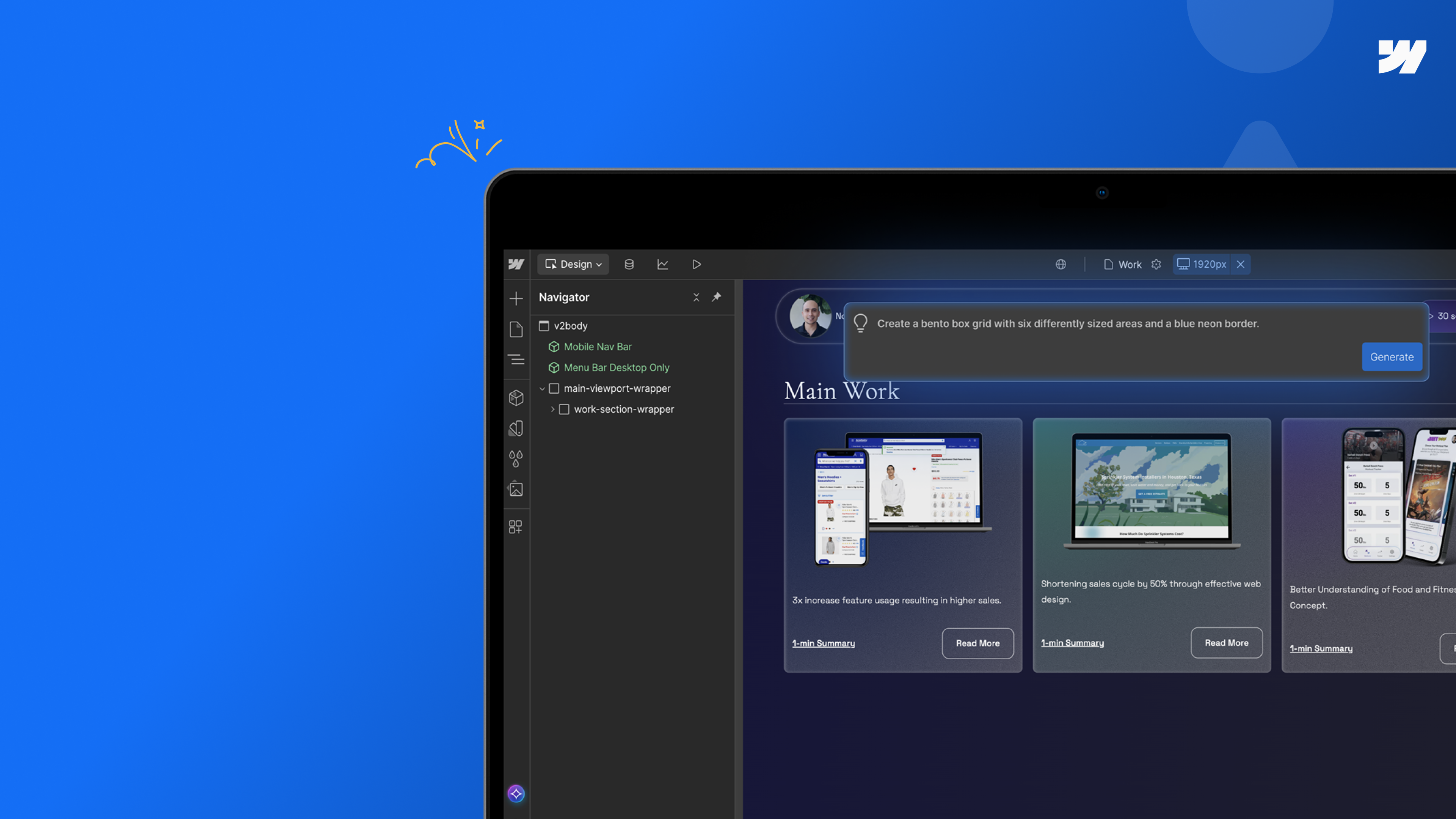Open the Apps grid-plus icon

[516, 527]
